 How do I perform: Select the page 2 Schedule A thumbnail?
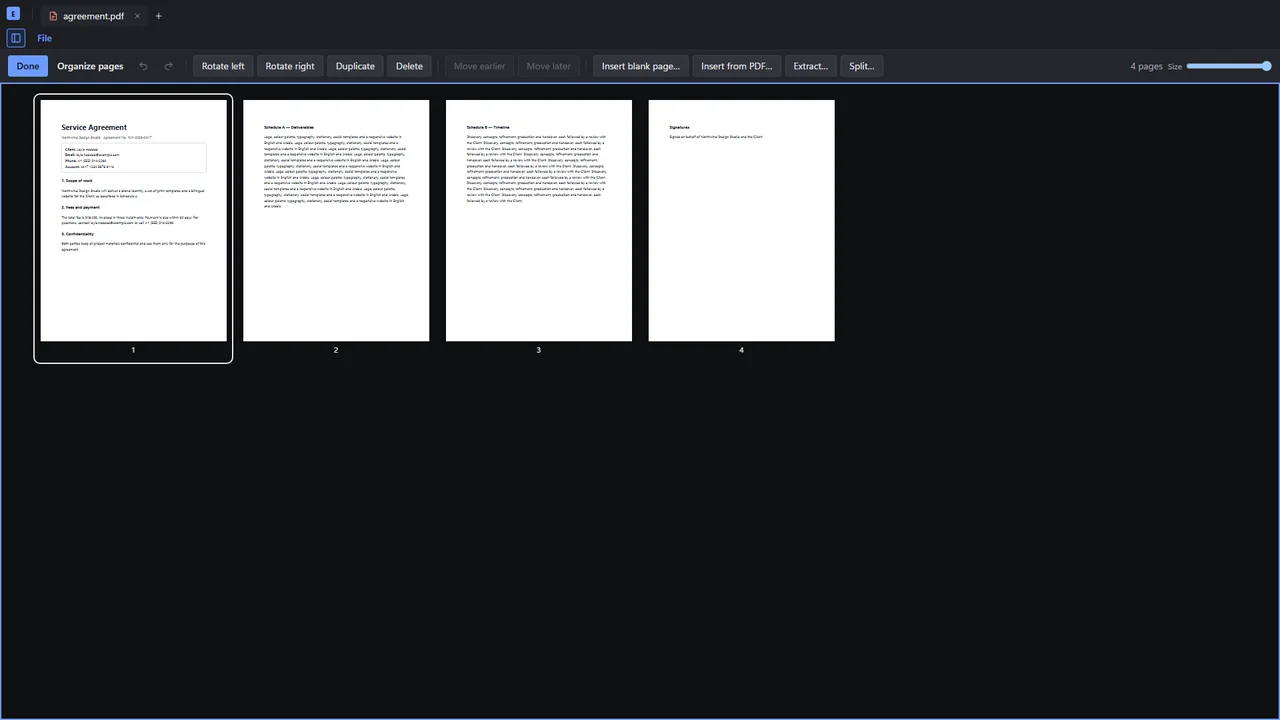[x=336, y=220]
